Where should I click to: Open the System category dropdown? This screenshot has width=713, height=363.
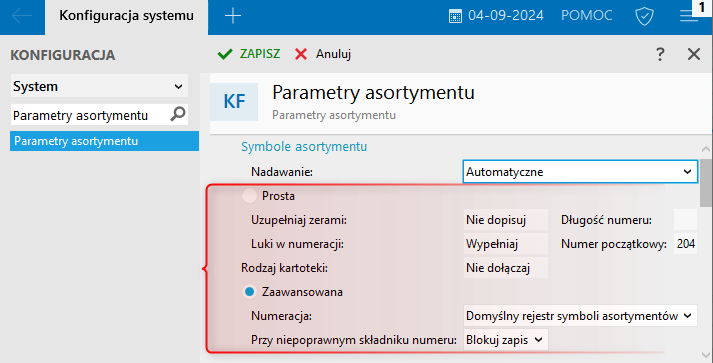point(99,86)
